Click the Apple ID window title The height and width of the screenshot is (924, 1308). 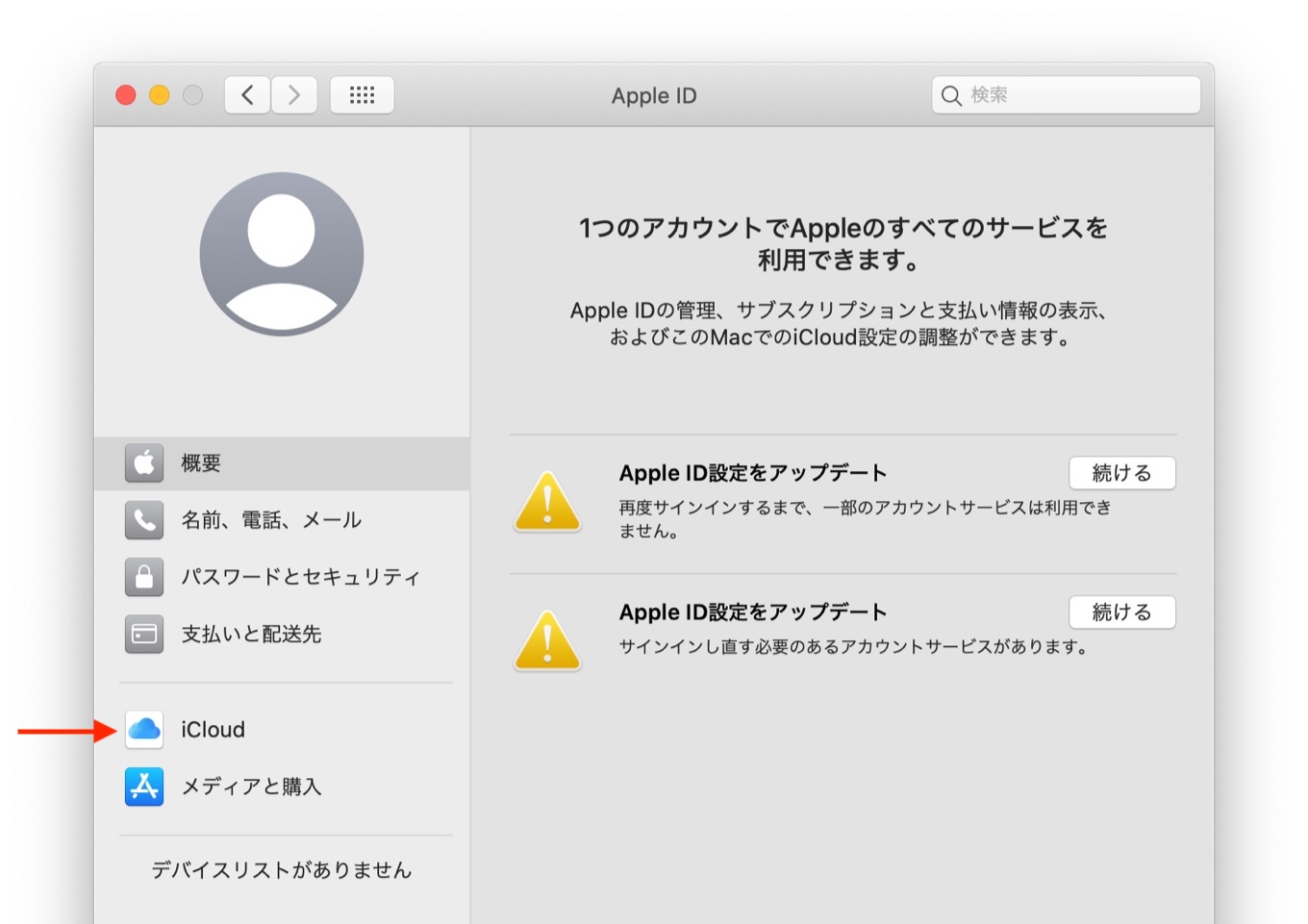coord(654,95)
